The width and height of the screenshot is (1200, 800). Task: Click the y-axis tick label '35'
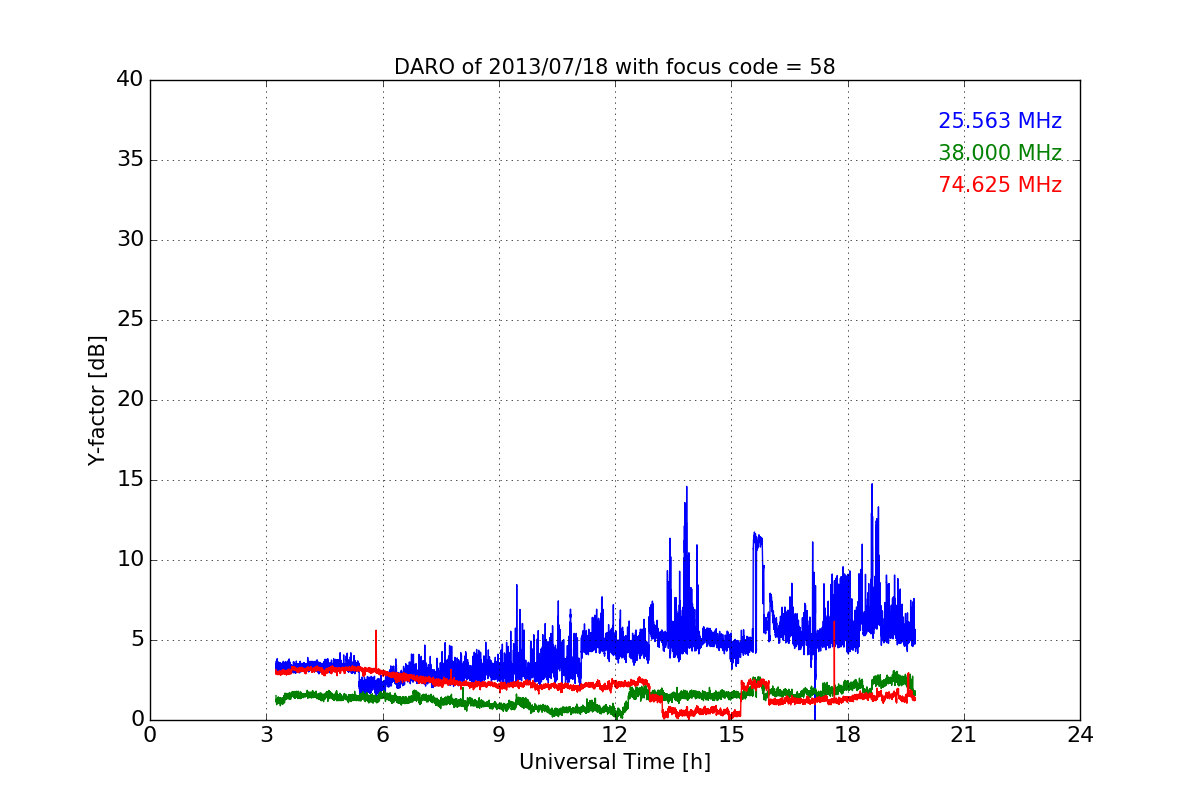tap(130, 160)
